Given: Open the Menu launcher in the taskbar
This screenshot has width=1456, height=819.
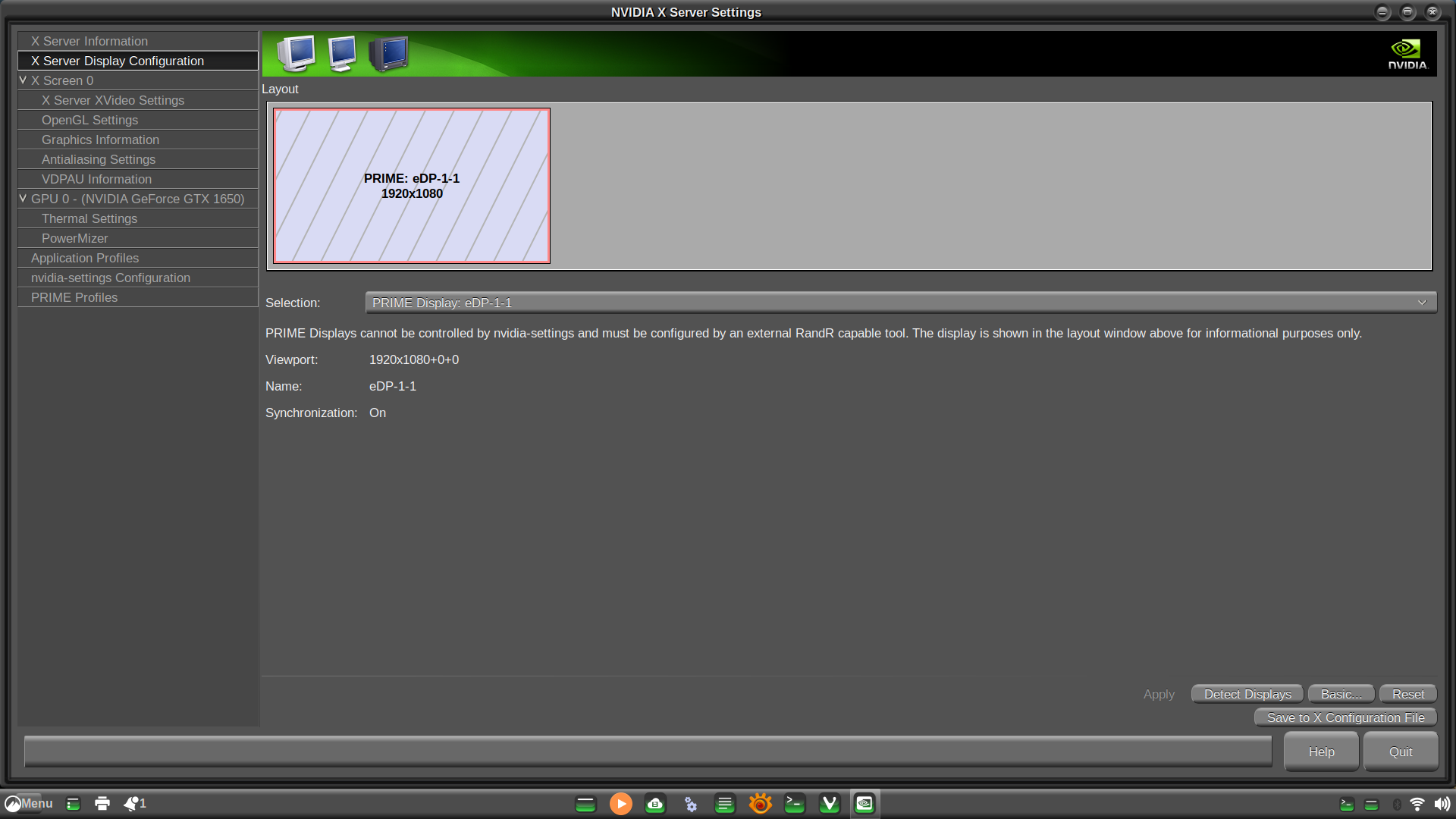Looking at the screenshot, I should click(29, 803).
